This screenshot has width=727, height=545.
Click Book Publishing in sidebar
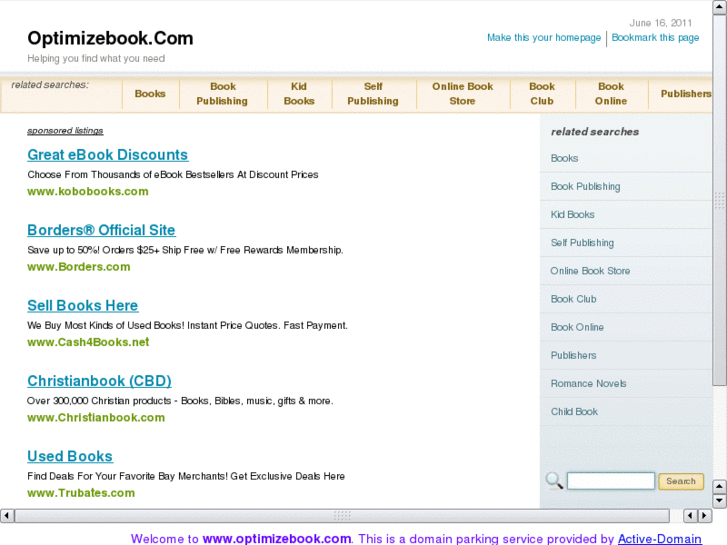(x=585, y=186)
